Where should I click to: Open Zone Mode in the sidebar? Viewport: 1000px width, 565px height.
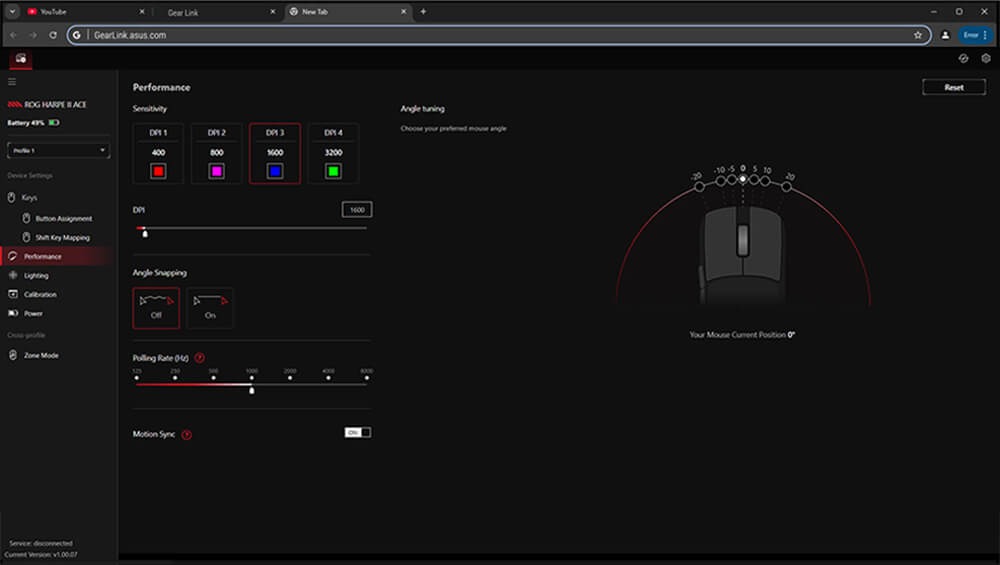tap(41, 355)
